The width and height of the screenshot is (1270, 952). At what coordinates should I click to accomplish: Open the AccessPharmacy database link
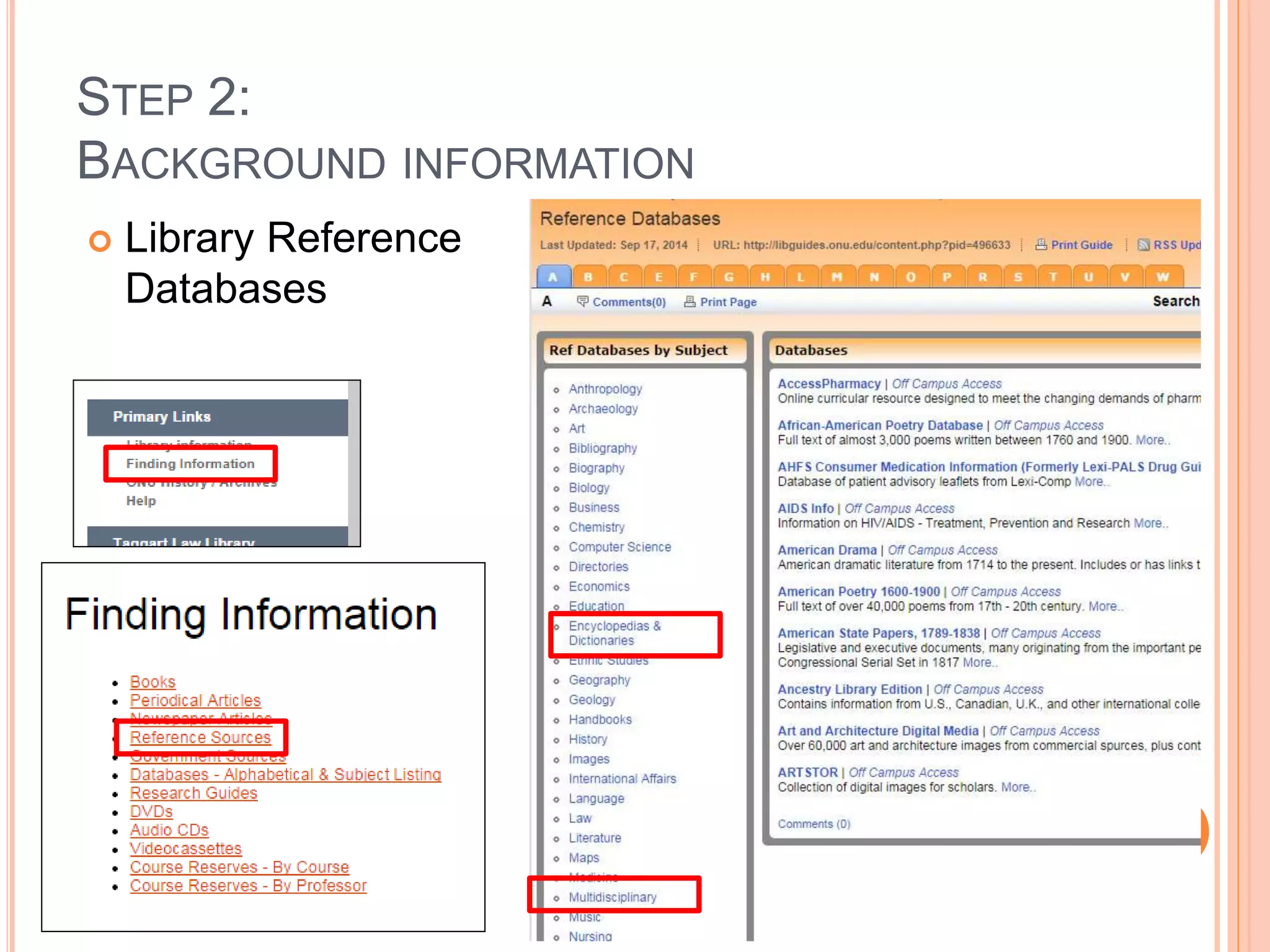[829, 384]
